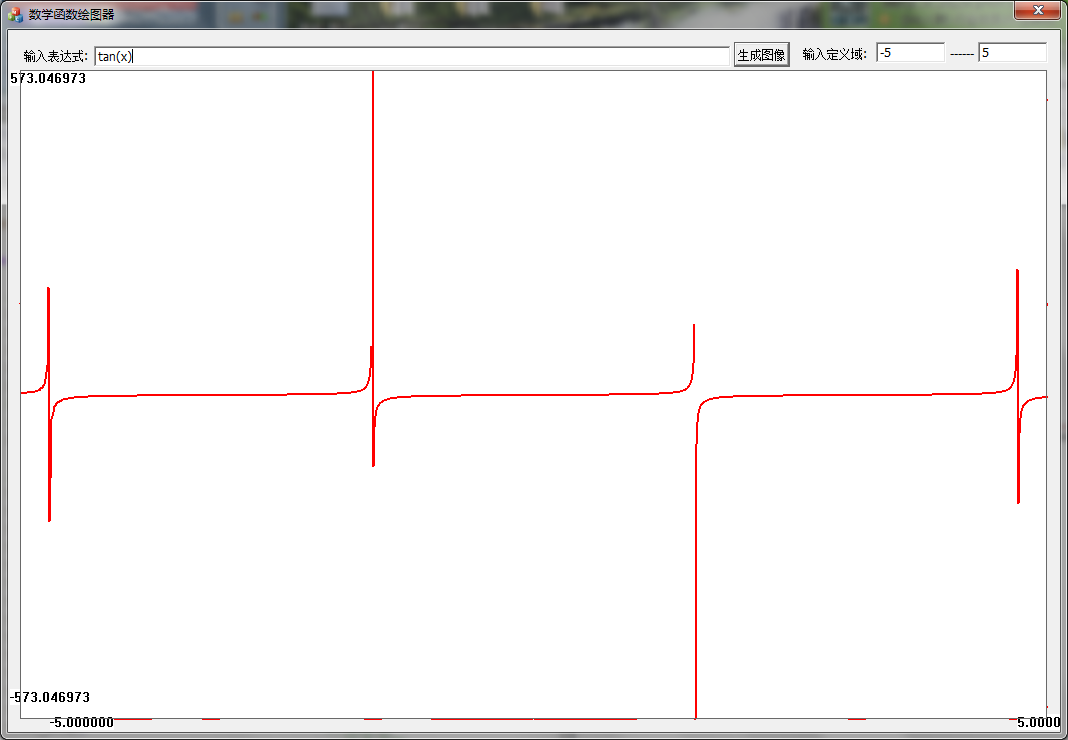Screen dimensions: 1068x740
Task: Click the flat curve between first and second spikes
Action: point(210,395)
